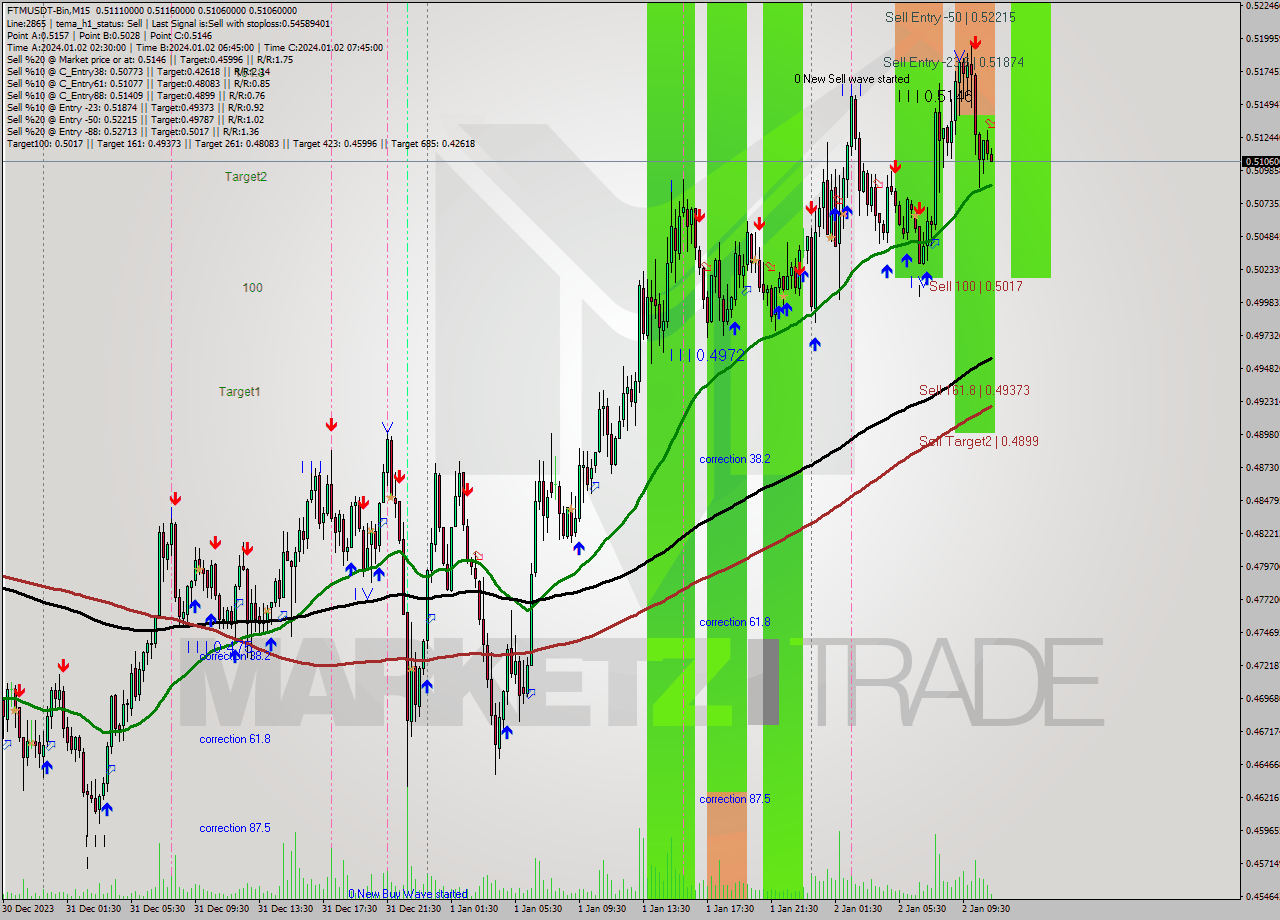Click the '31 Dec 17:30' time axis label
Screen dimensions: 1280x920
[x=349, y=909]
